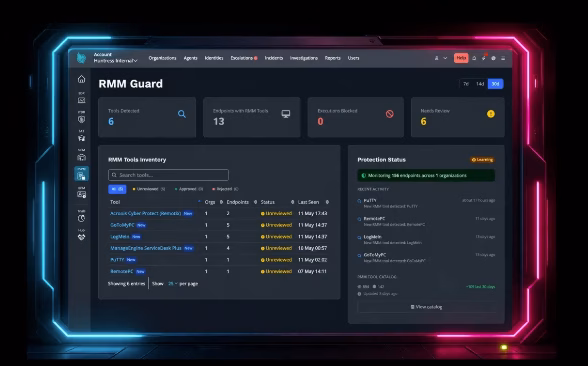Open the per page count dropdown

172,284
